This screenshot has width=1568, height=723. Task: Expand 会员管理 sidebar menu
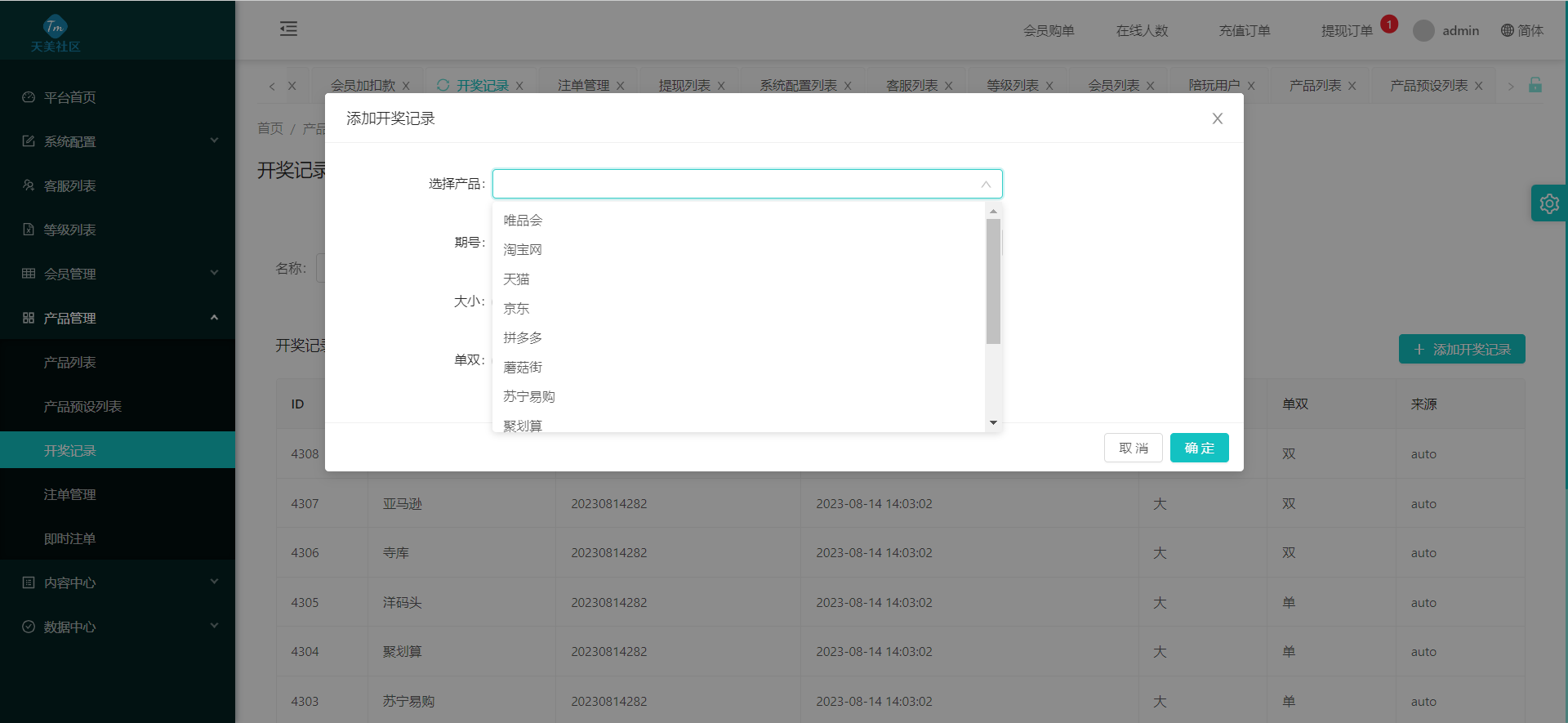coord(118,274)
